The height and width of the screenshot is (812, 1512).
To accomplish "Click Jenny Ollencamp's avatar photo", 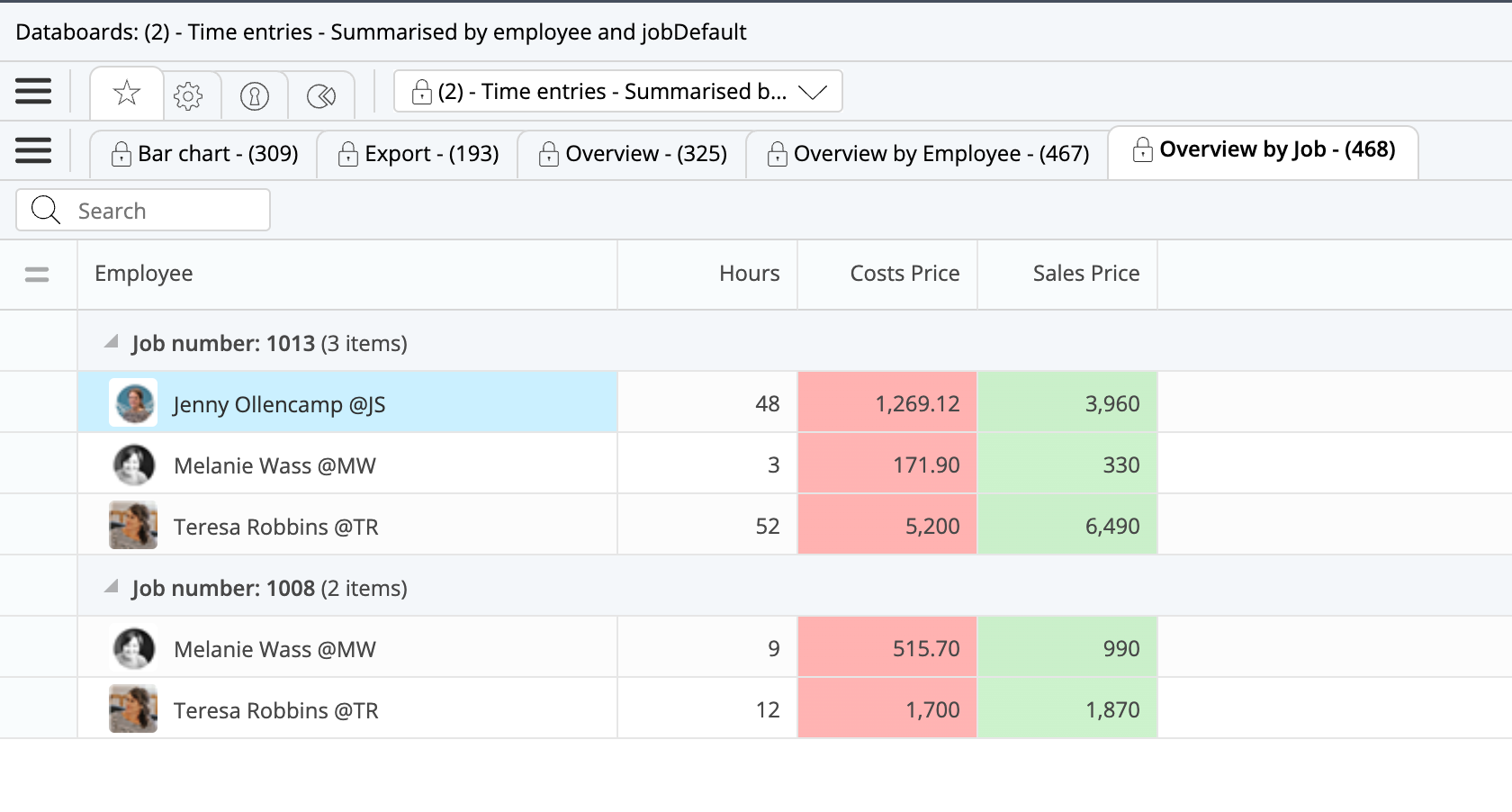I will click(133, 402).
